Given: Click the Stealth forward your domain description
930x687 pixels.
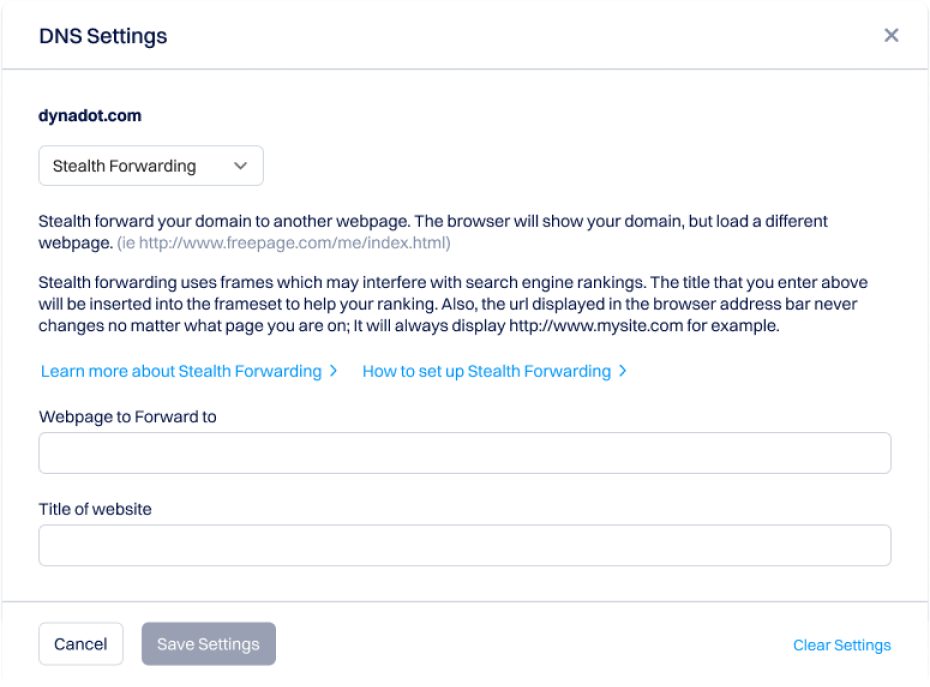Looking at the screenshot, I should [x=432, y=221].
